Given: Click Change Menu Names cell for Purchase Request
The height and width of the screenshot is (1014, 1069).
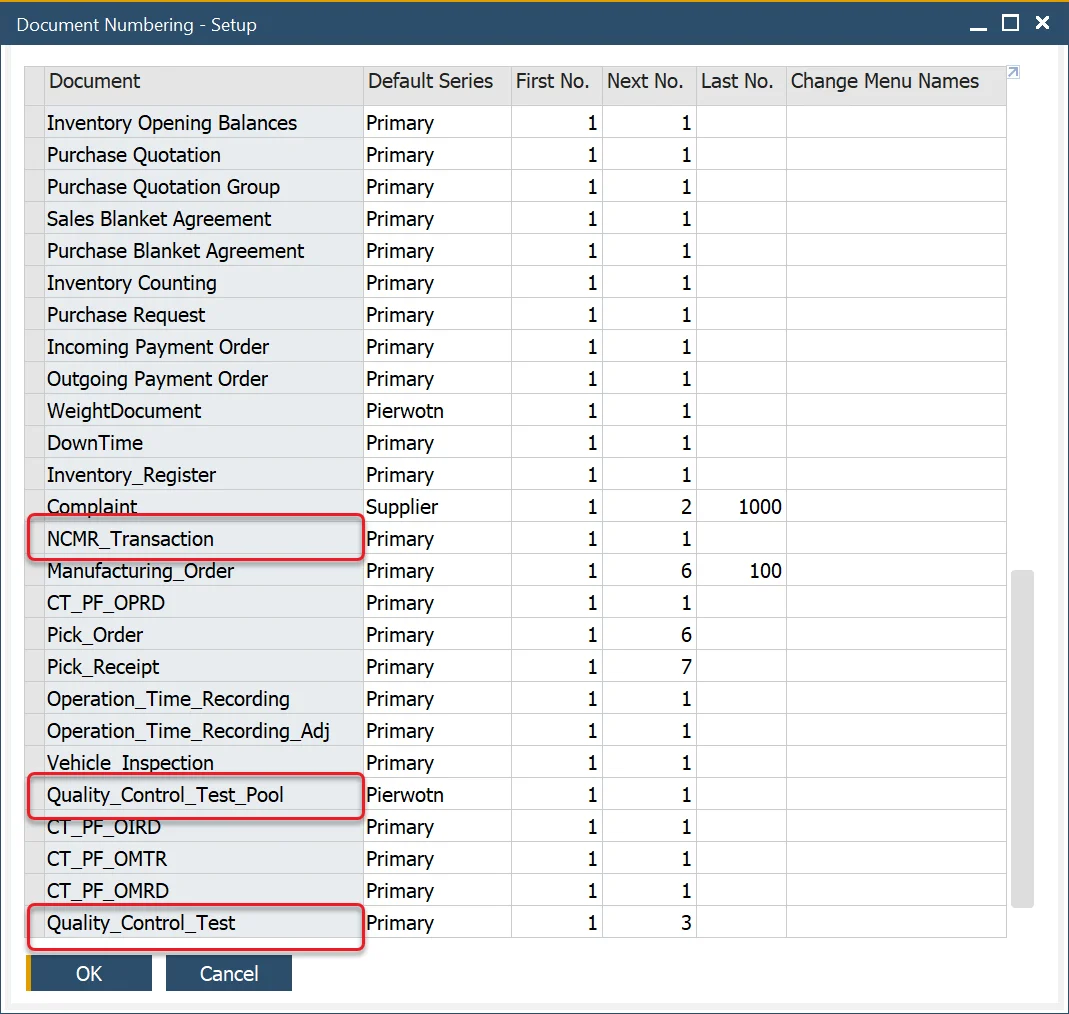Looking at the screenshot, I should point(895,315).
